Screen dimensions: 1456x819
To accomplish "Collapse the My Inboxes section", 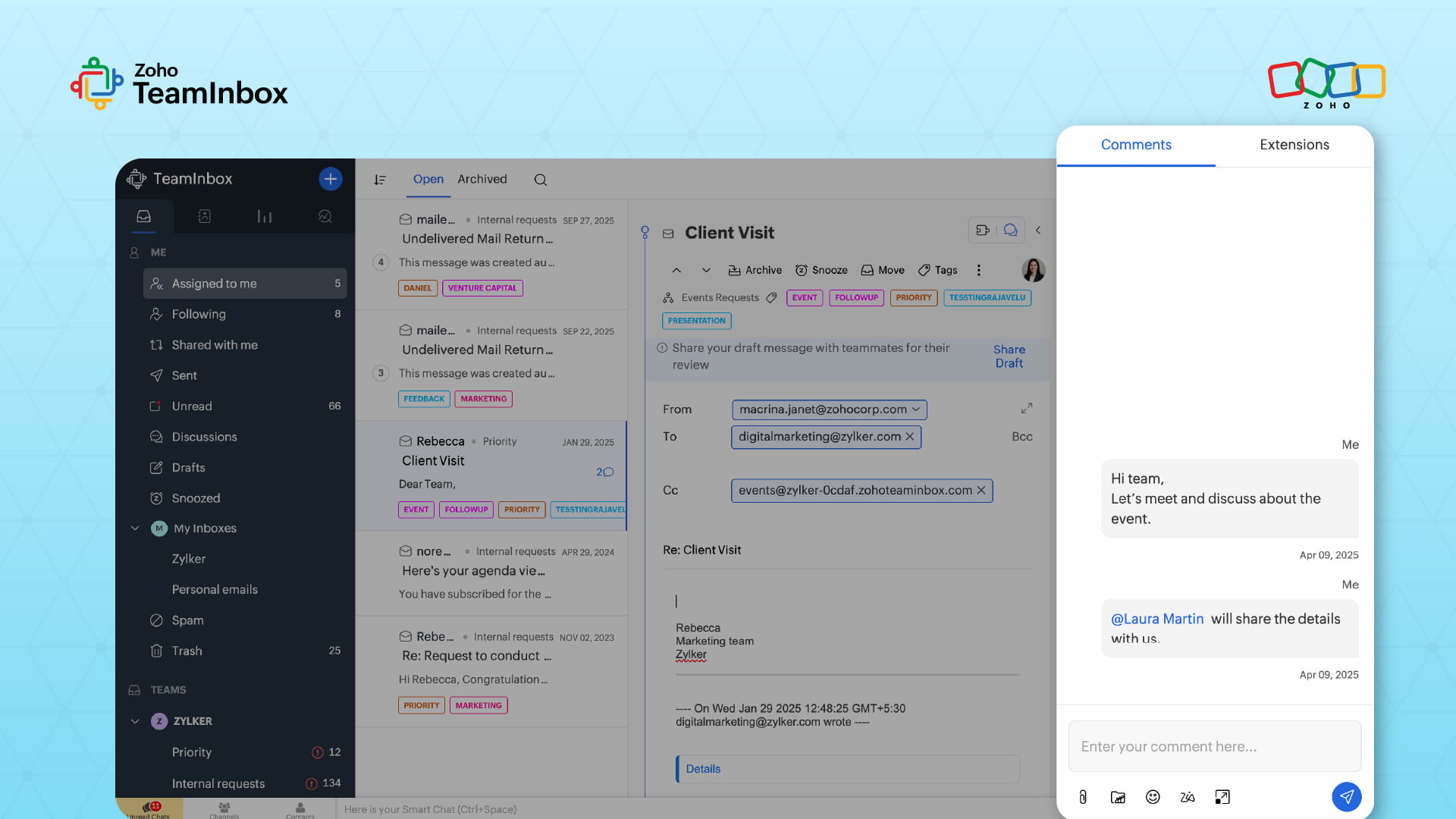I will (x=135, y=529).
